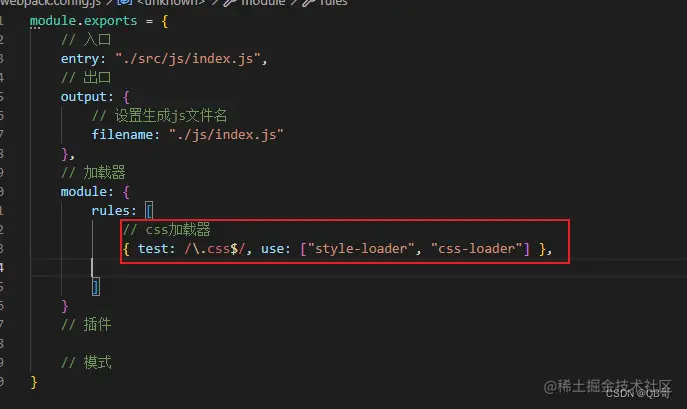Click the 'rules' property key

[x=111, y=210]
